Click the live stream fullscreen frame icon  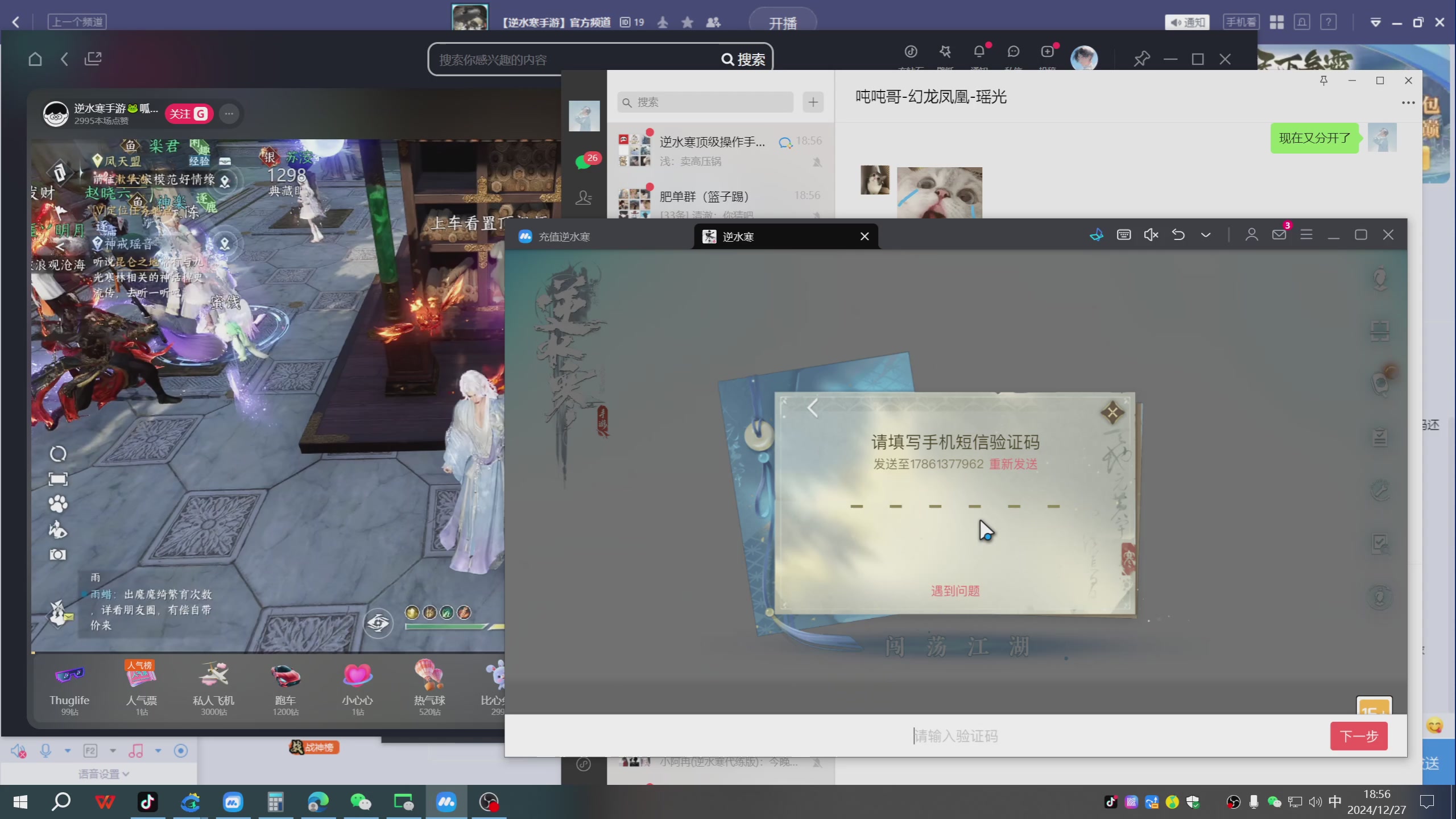(58, 479)
